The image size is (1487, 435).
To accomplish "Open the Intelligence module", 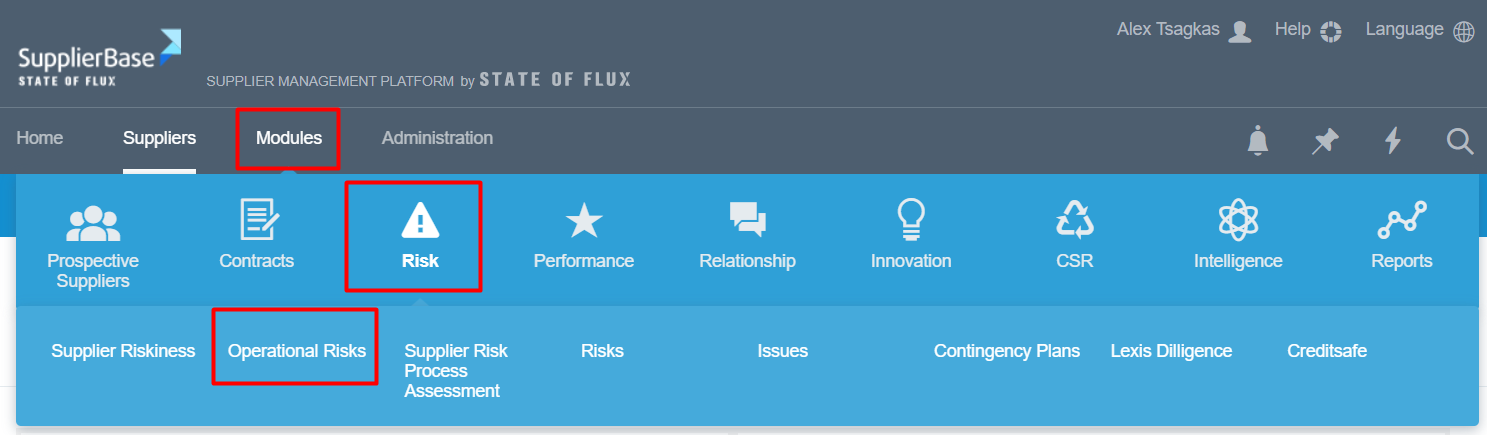I will 1238,236.
